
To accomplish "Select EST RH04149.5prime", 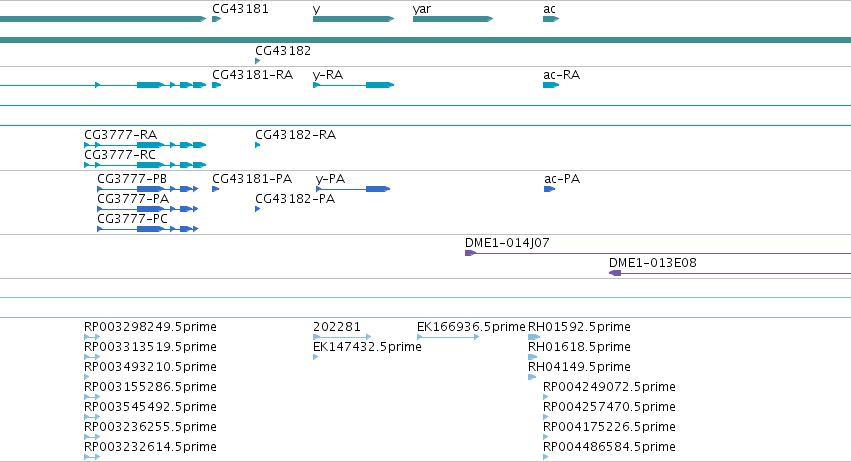I will (x=579, y=367).
